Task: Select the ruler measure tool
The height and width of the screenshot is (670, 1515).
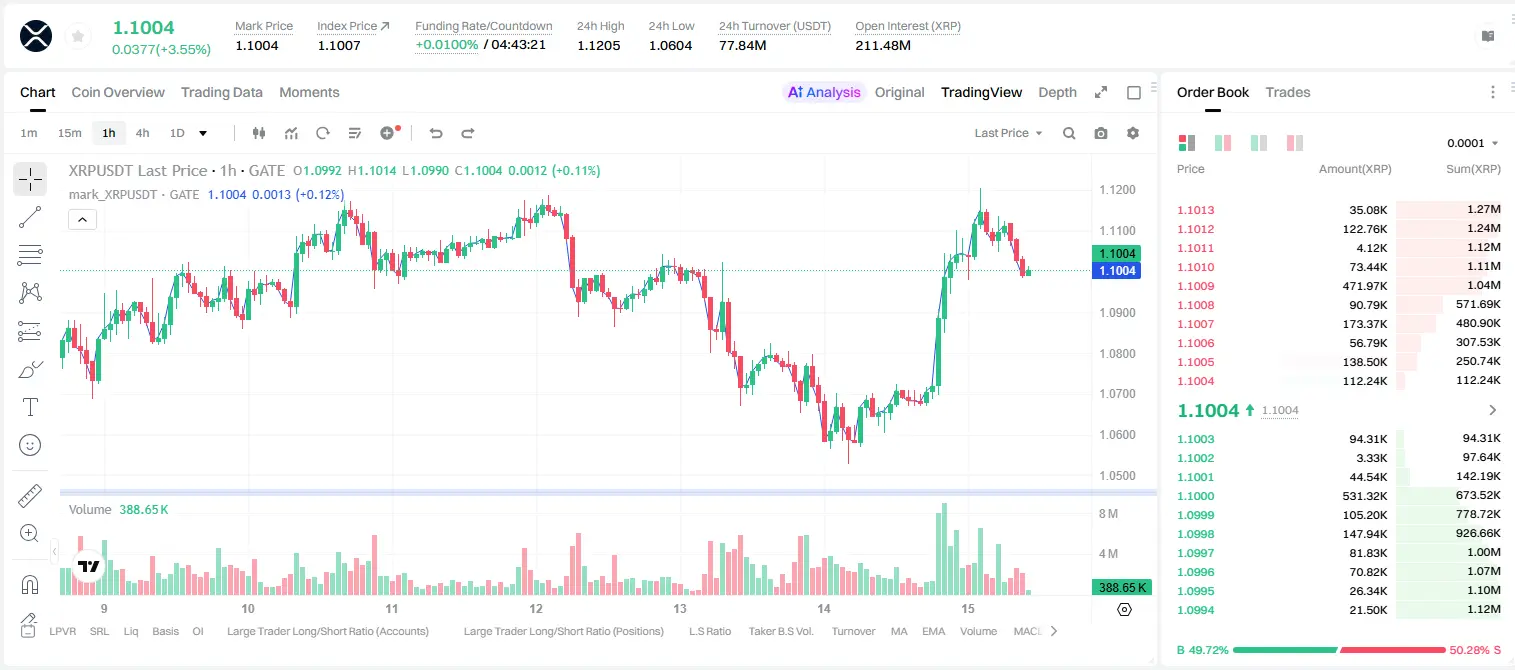Action: pyautogui.click(x=30, y=496)
